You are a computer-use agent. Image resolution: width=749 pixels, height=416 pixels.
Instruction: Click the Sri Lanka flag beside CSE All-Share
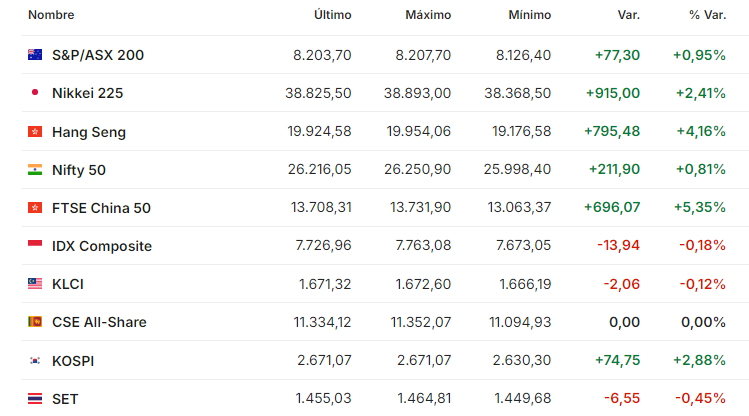coord(35,322)
